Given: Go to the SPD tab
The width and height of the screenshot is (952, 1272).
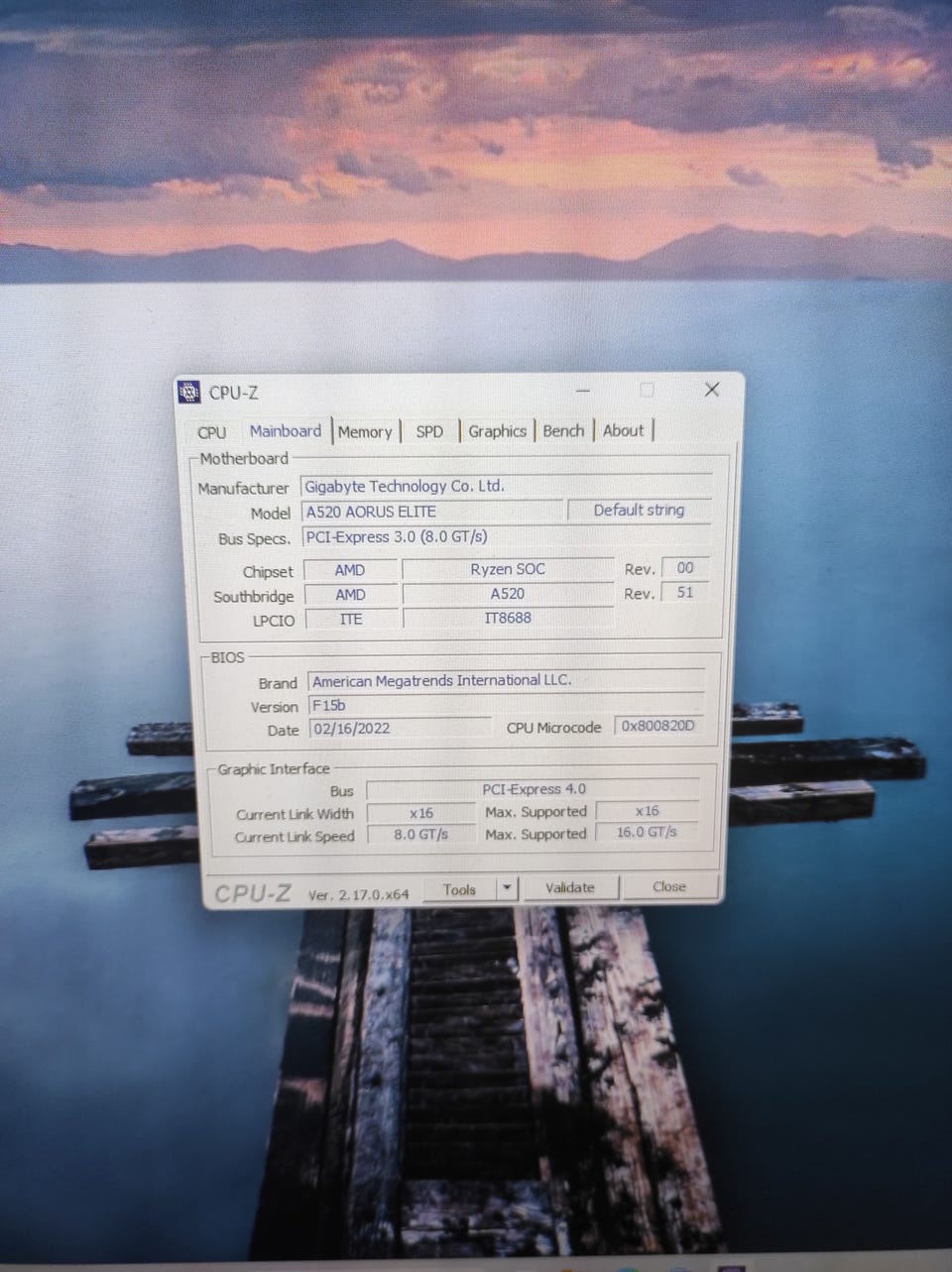Looking at the screenshot, I should point(429,431).
